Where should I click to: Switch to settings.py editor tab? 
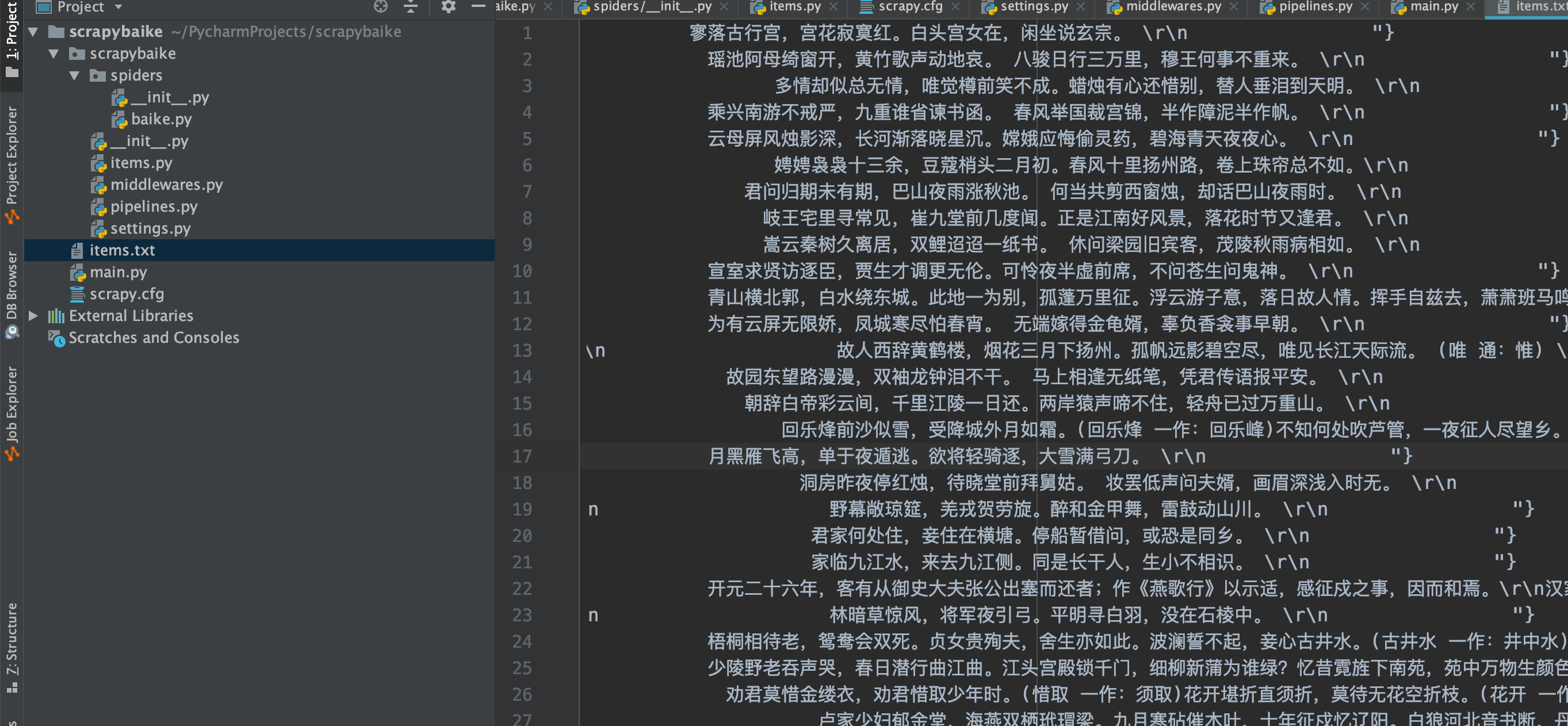[1034, 7]
